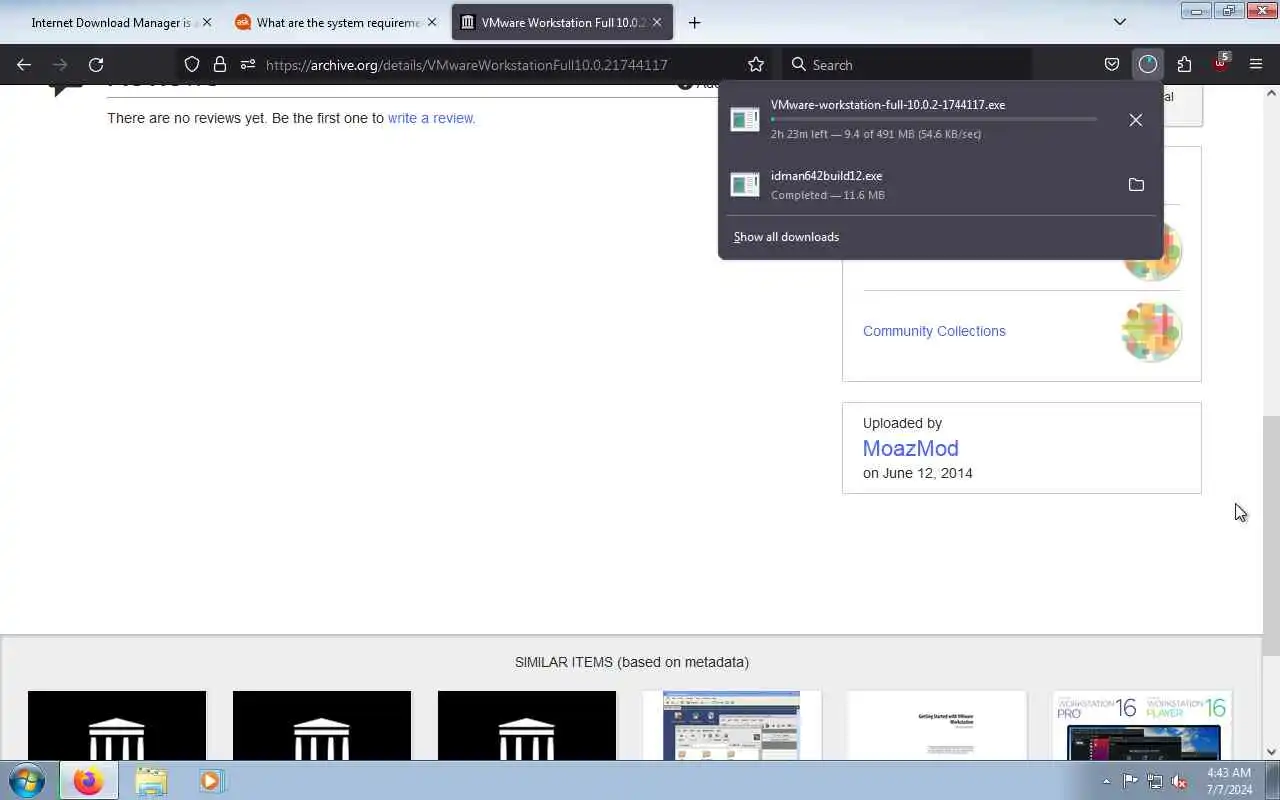Switch to Internet Download Manager tab
The image size is (1280, 800).
click(114, 22)
